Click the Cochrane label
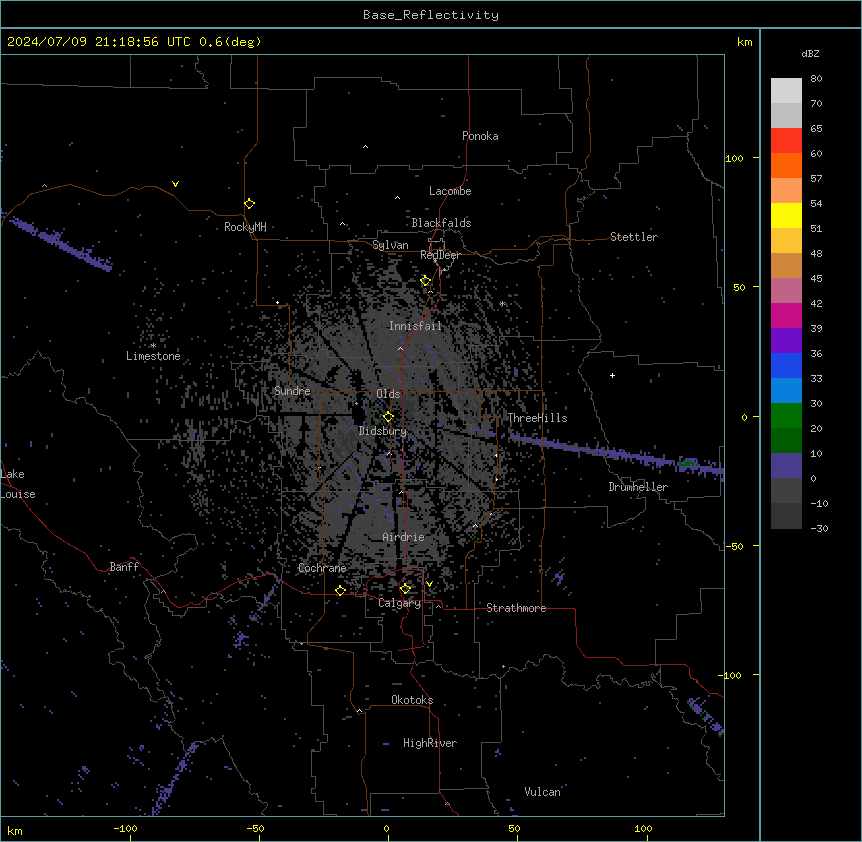The image size is (862, 842). click(x=322, y=568)
